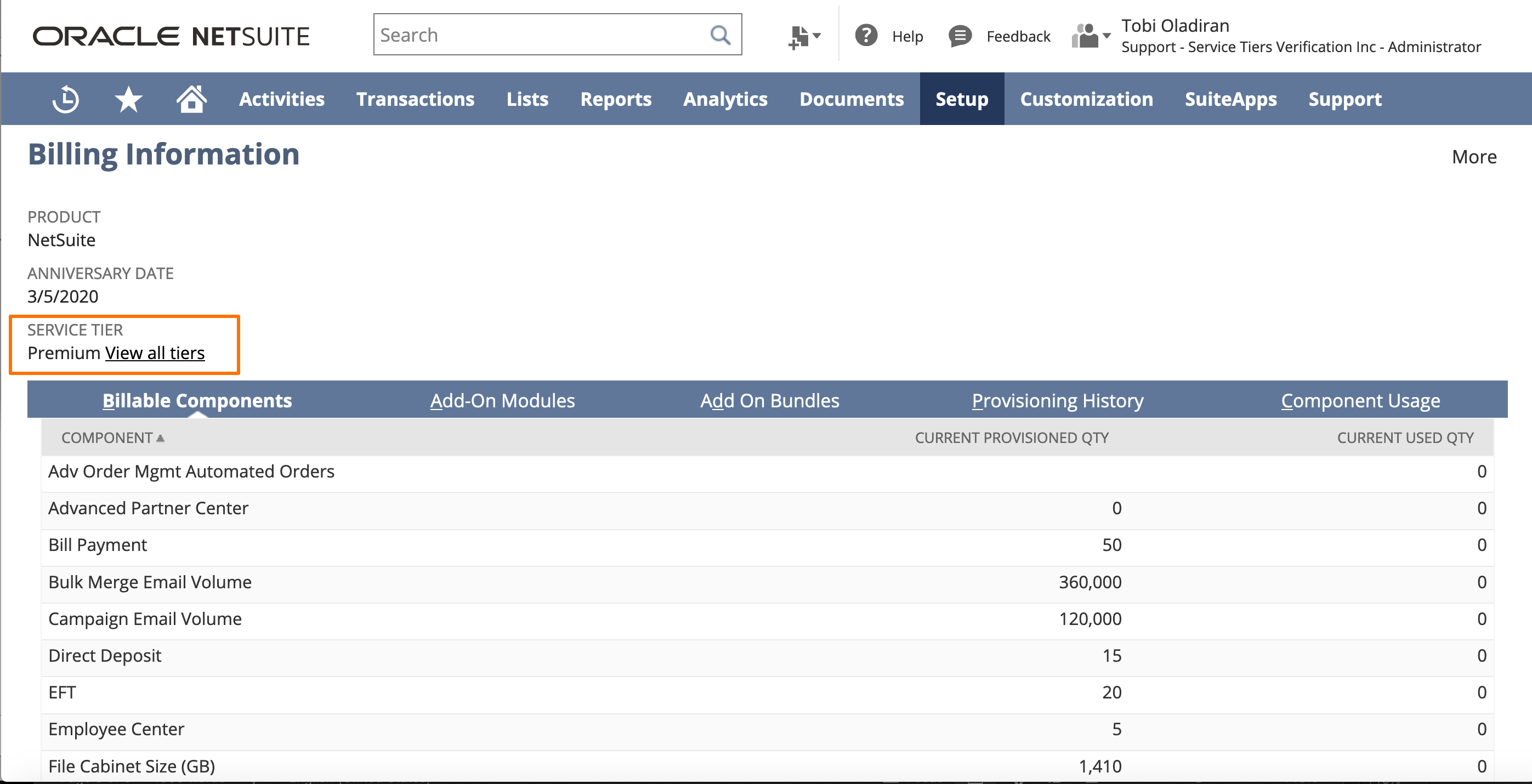Open the Recent Records clock icon

[65, 99]
